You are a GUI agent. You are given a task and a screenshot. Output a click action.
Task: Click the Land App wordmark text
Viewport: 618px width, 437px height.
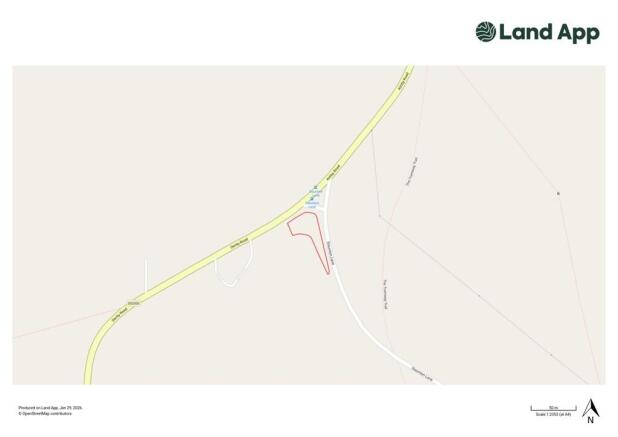tap(549, 32)
